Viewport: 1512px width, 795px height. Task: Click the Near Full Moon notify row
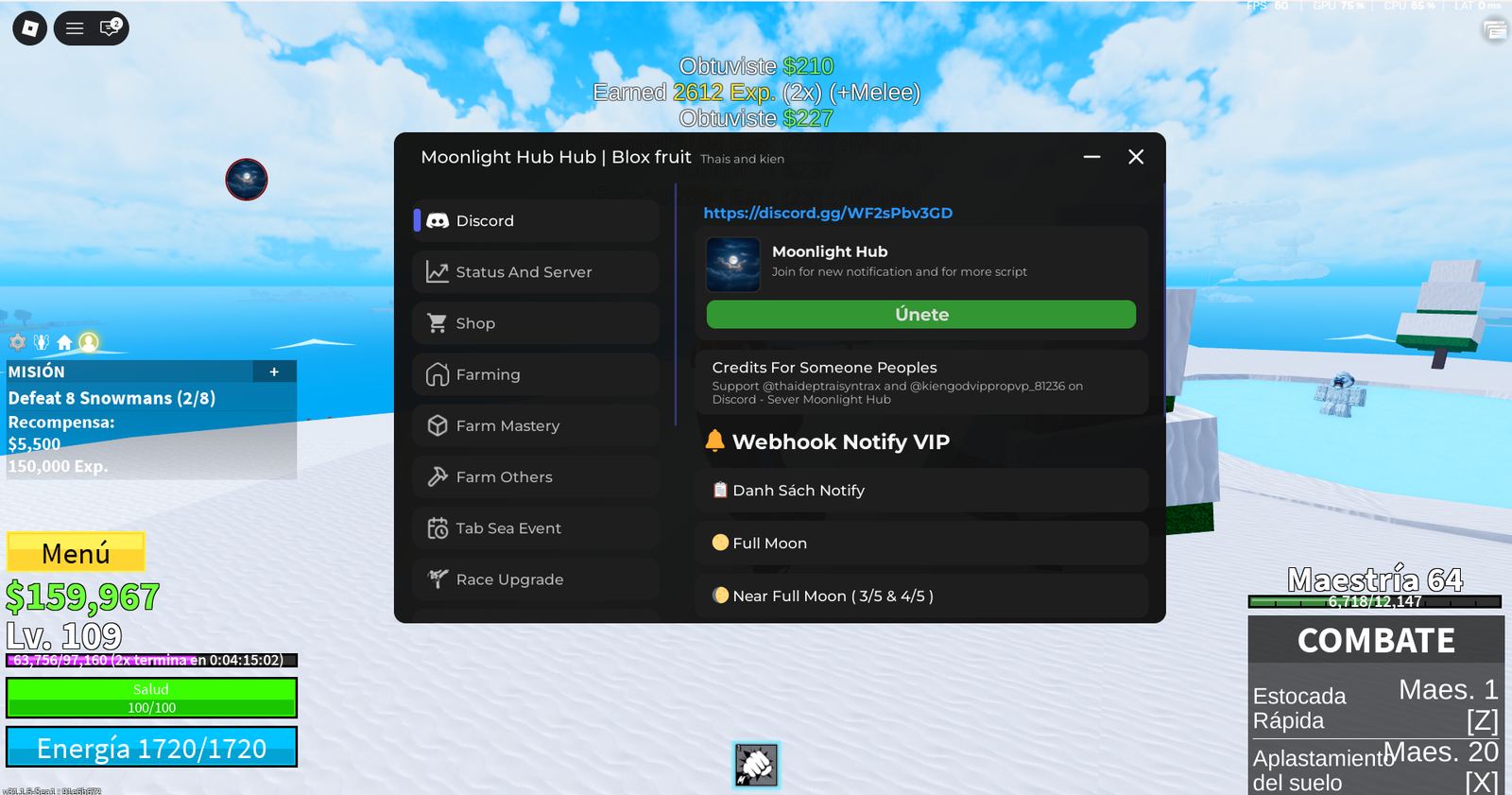921,596
